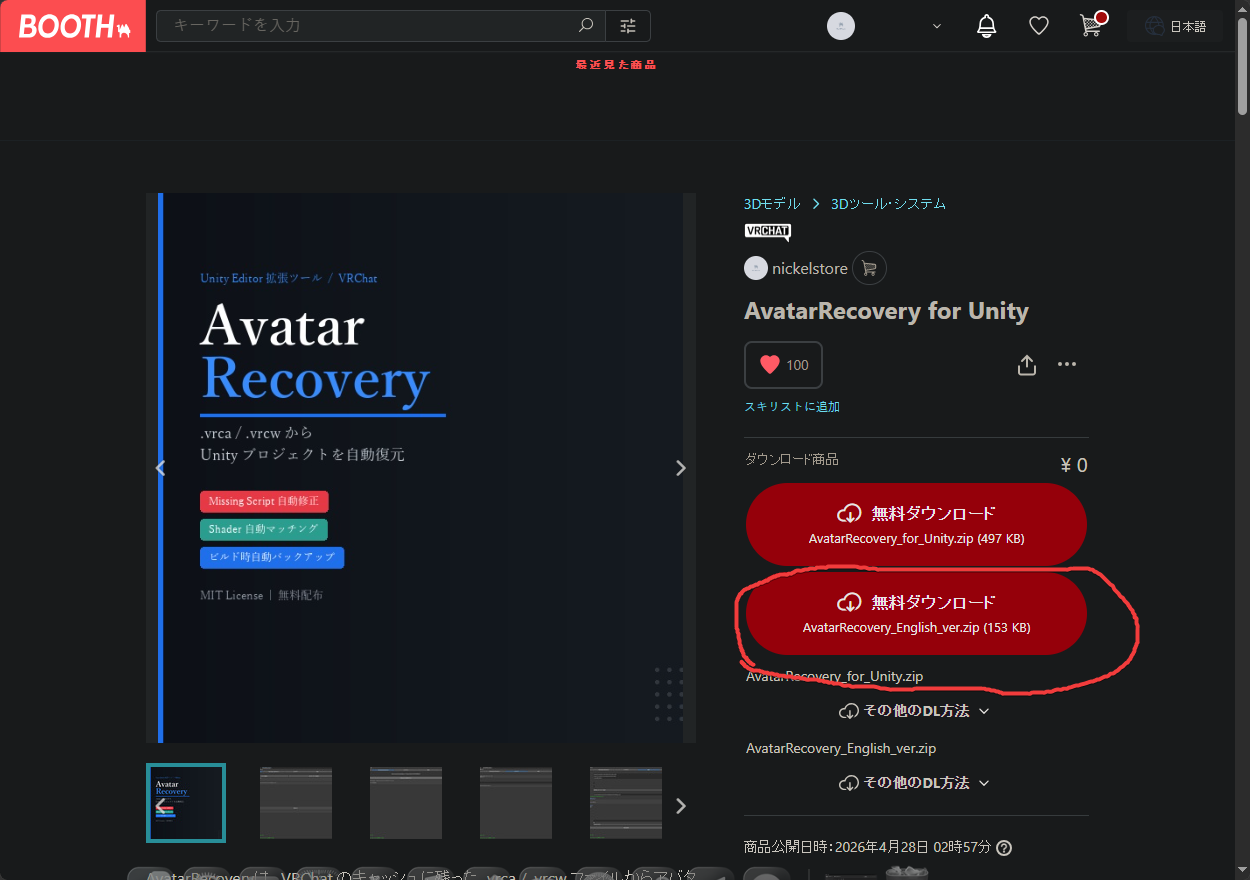
Task: Select the second screenshot thumbnail
Action: pyautogui.click(x=296, y=803)
